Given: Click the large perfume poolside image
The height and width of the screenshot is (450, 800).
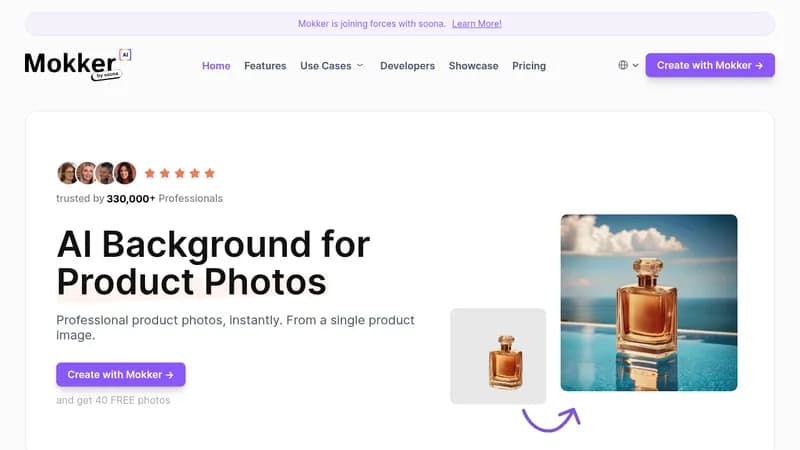Looking at the screenshot, I should (x=649, y=303).
